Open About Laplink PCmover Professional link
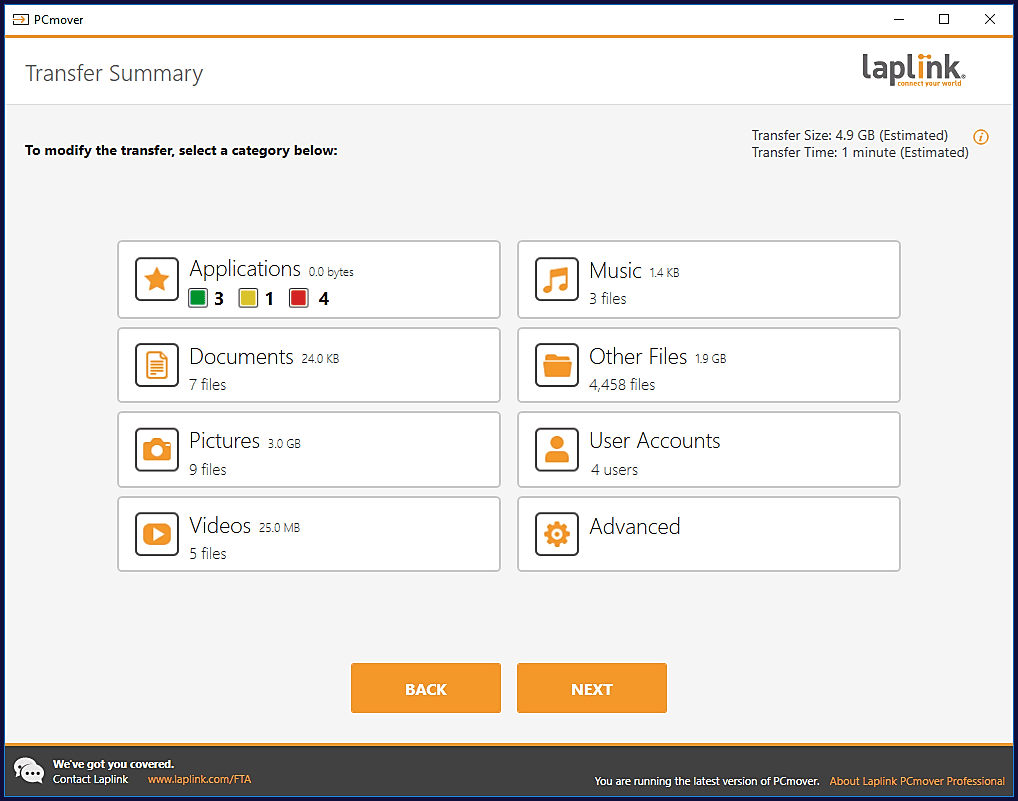This screenshot has width=1018, height=801. coord(917,781)
